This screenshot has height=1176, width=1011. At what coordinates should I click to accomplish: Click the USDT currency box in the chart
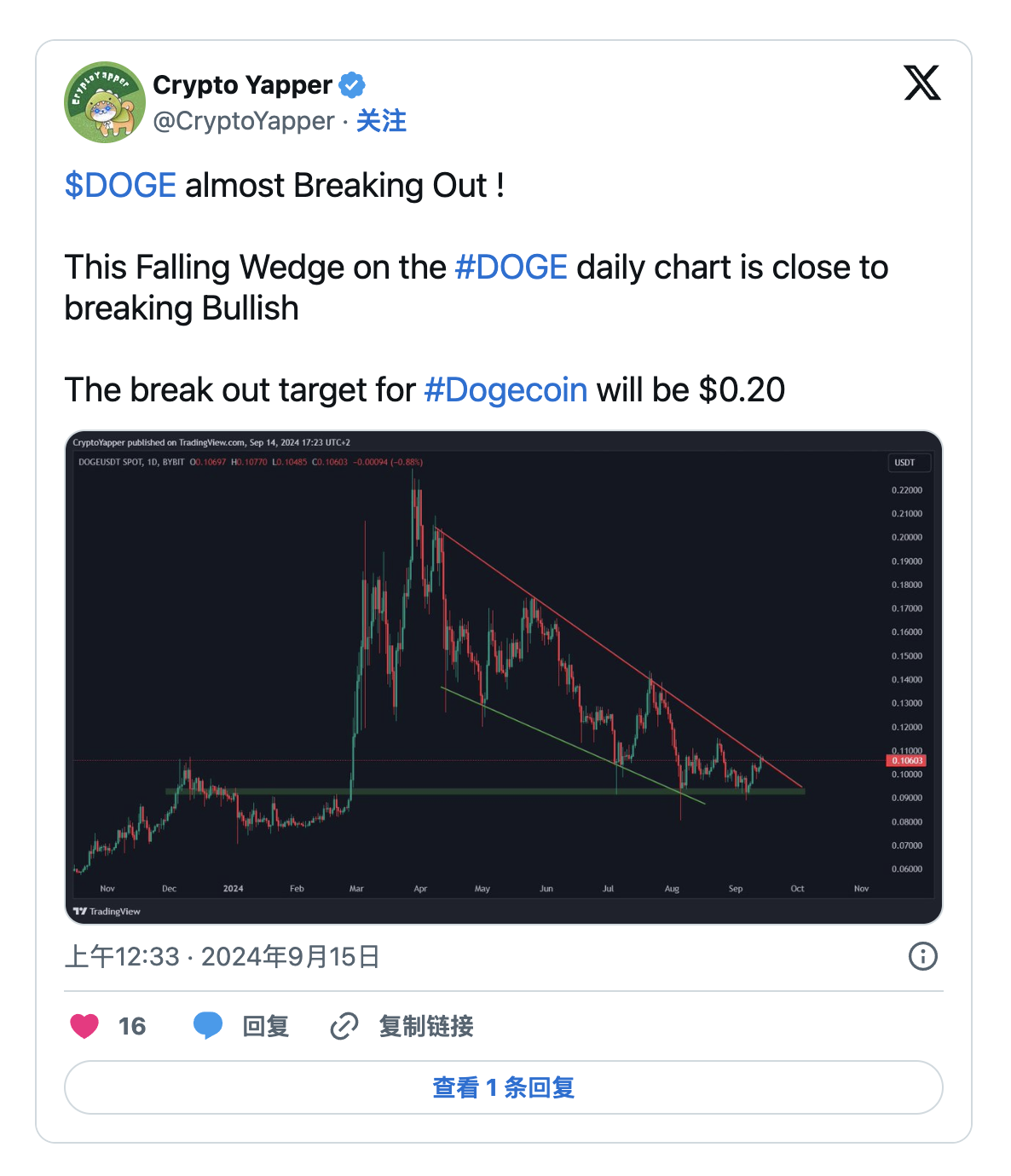point(908,463)
